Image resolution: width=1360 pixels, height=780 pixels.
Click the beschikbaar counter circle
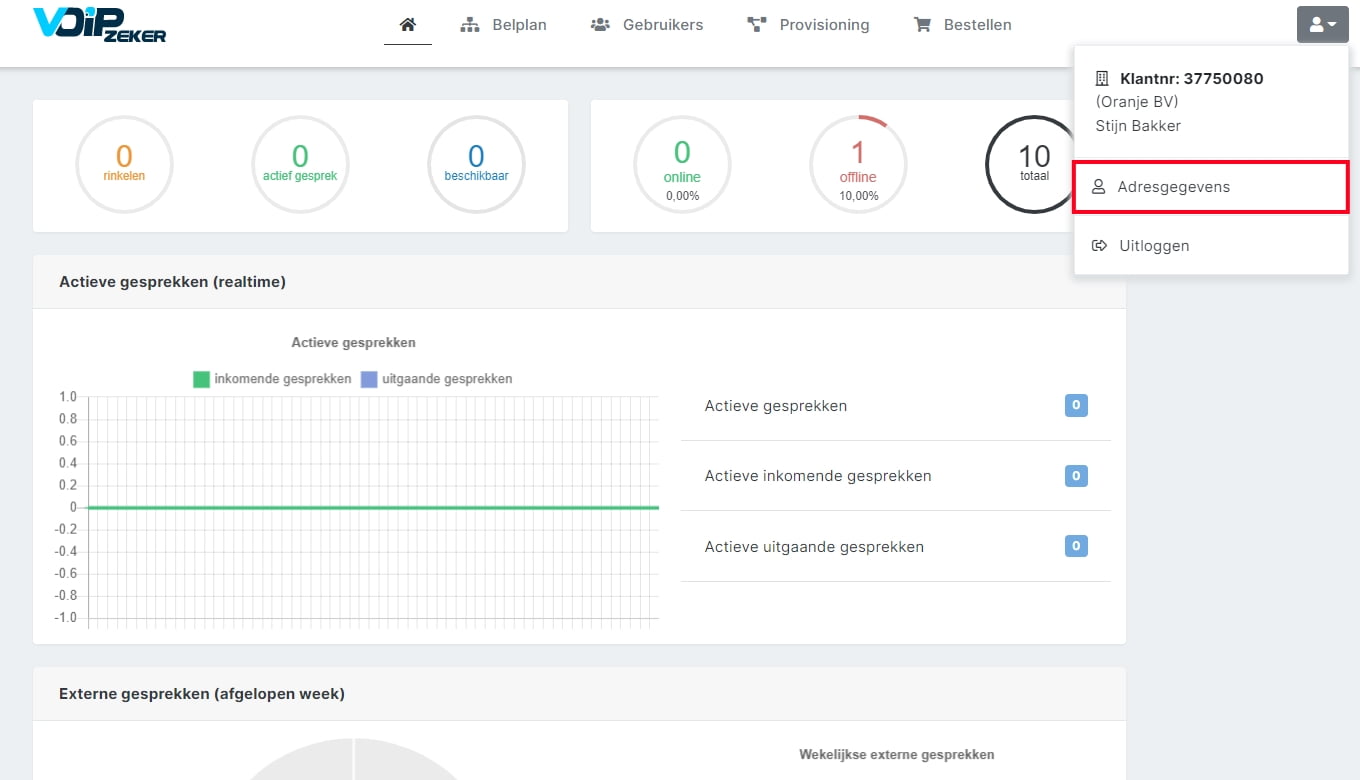(476, 165)
